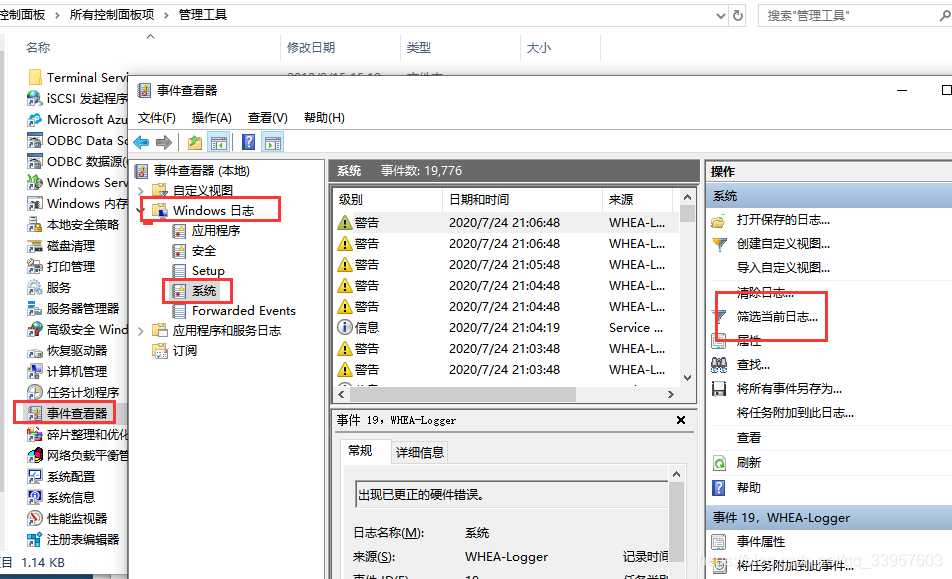The height and width of the screenshot is (579, 952).
Task: Click 清除日志 in the Actions pane
Action: click(x=763, y=291)
